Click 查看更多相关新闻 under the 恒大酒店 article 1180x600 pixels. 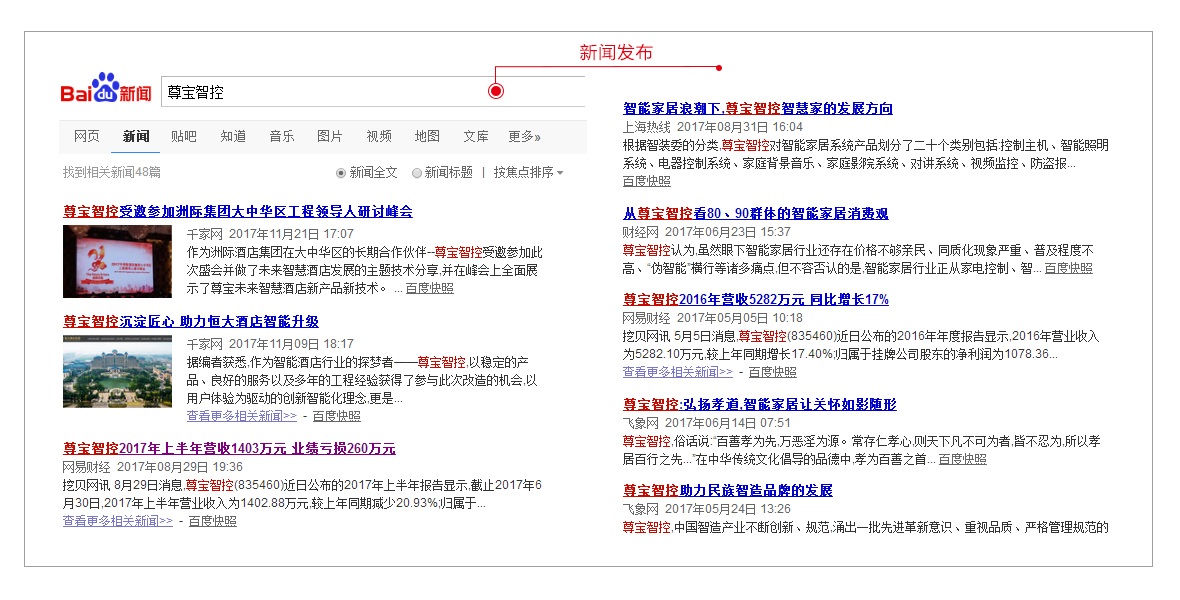[242, 416]
